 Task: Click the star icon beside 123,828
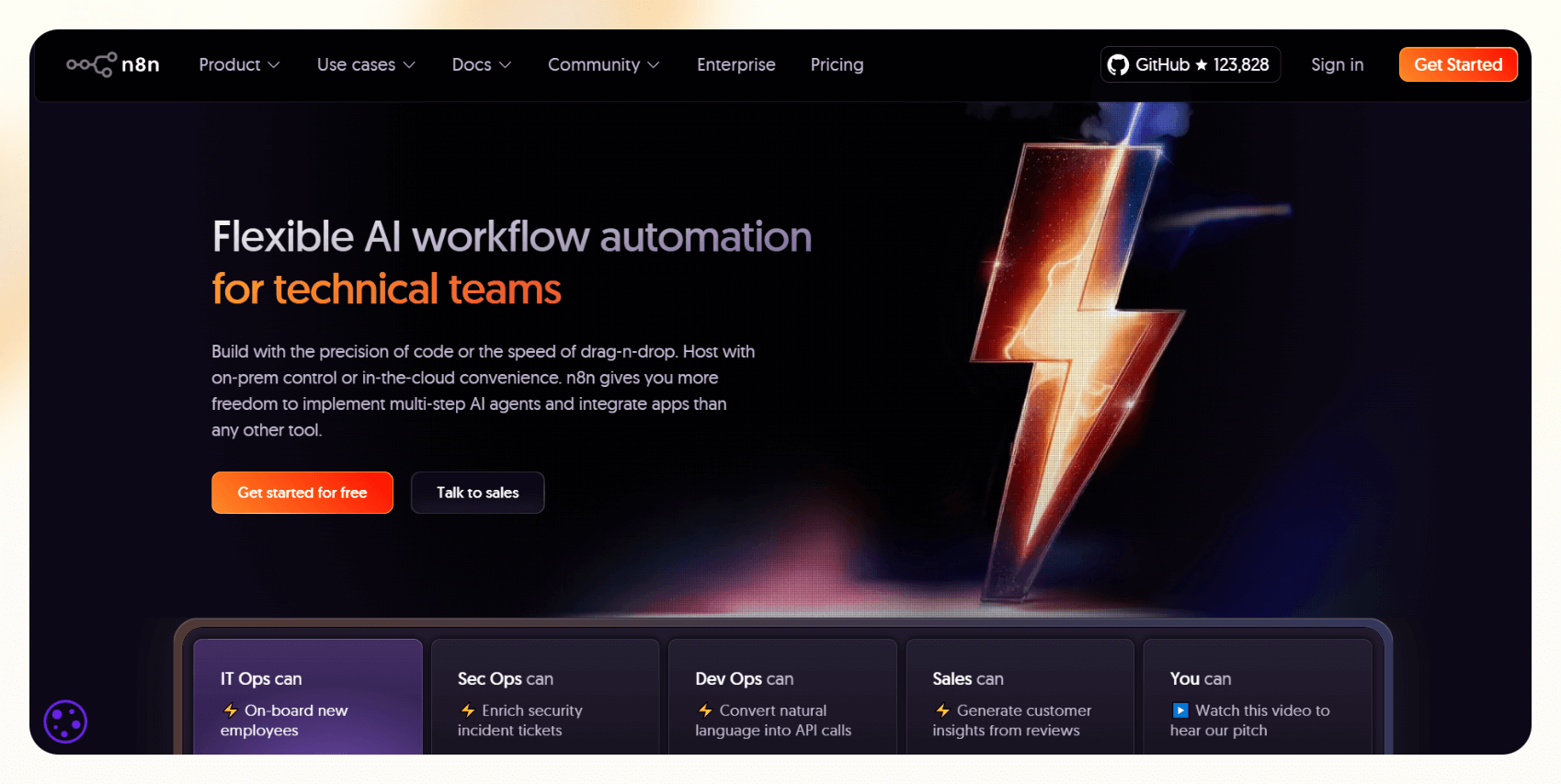1201,64
